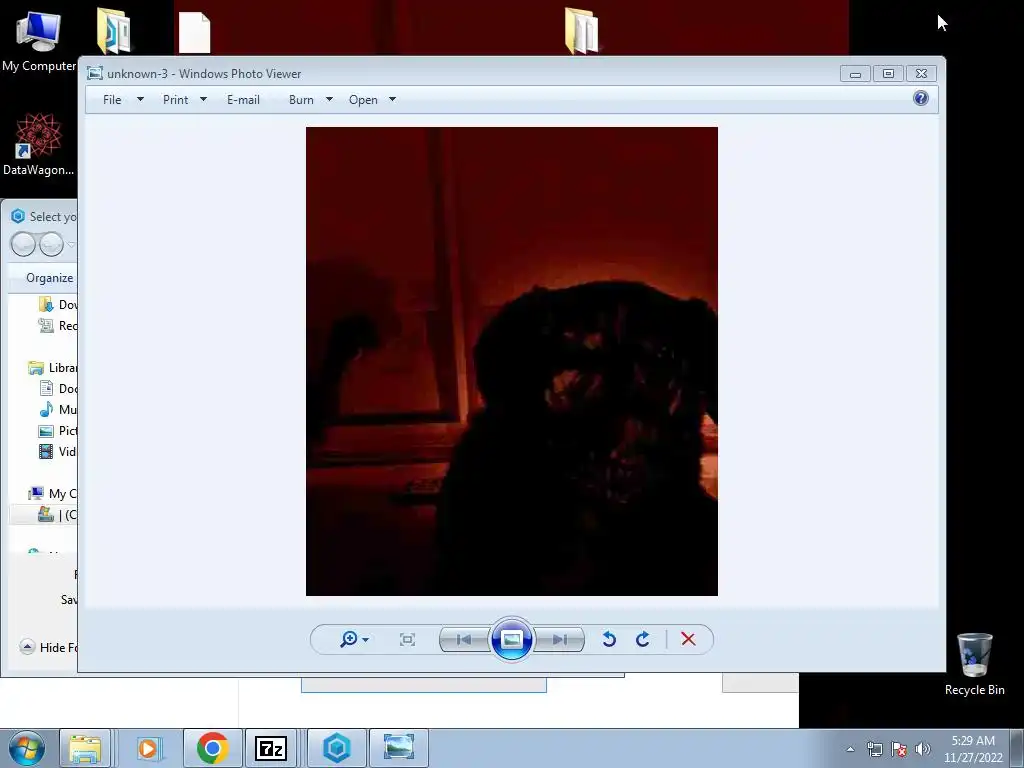Select Downloads in the dialog tree
This screenshot has height=768, width=1024.
point(58,304)
